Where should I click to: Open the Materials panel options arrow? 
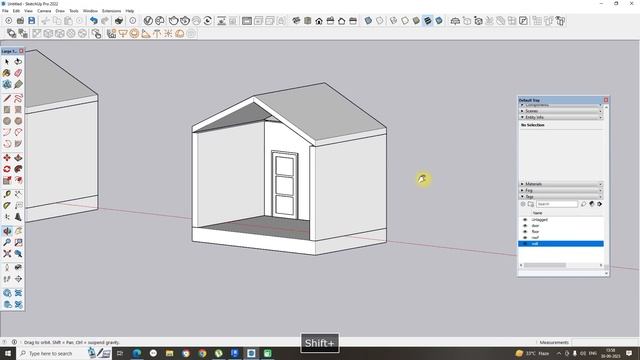tap(600, 184)
